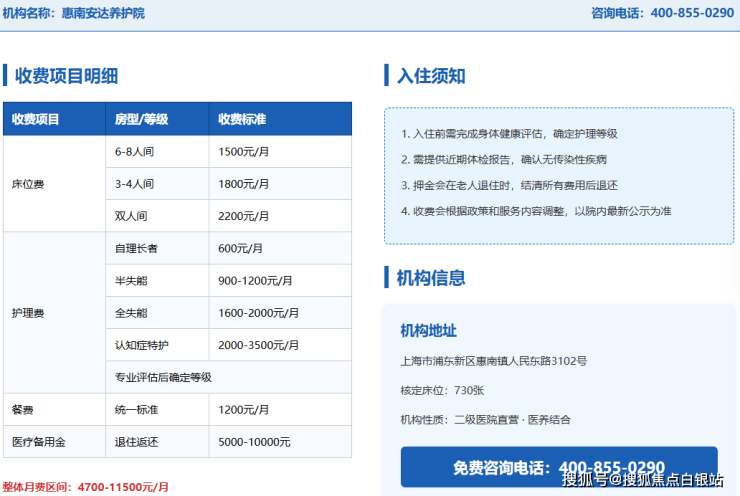740x496 pixels.
Task: Select notice item 1 about 身体健康评估
Action: [x=509, y=134]
